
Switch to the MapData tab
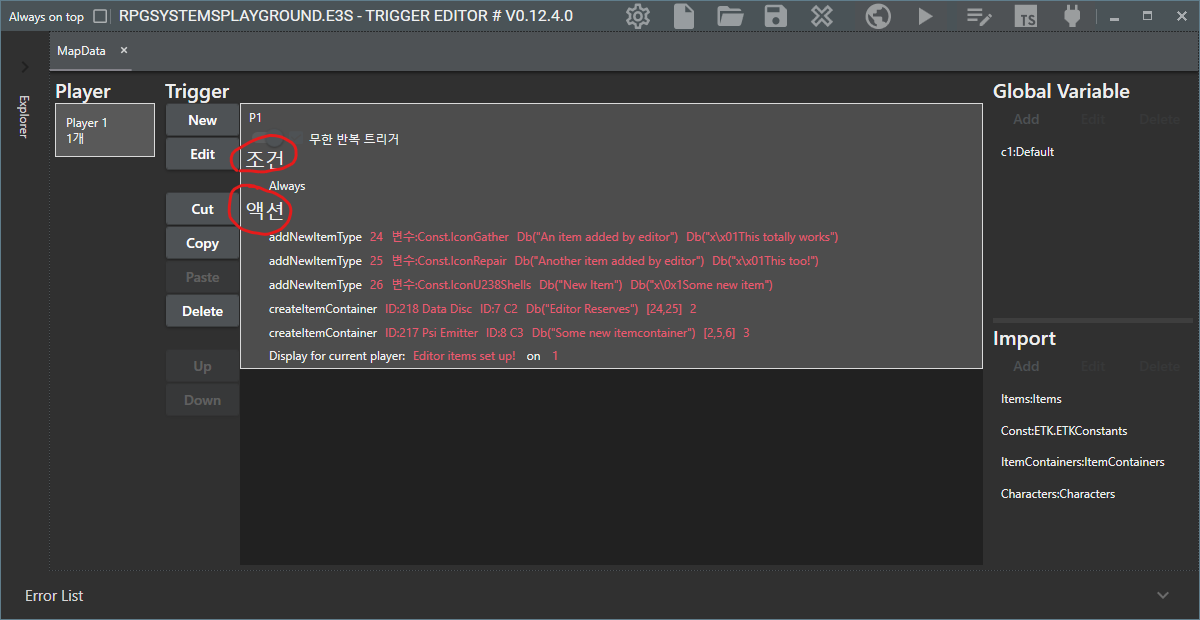click(x=81, y=51)
